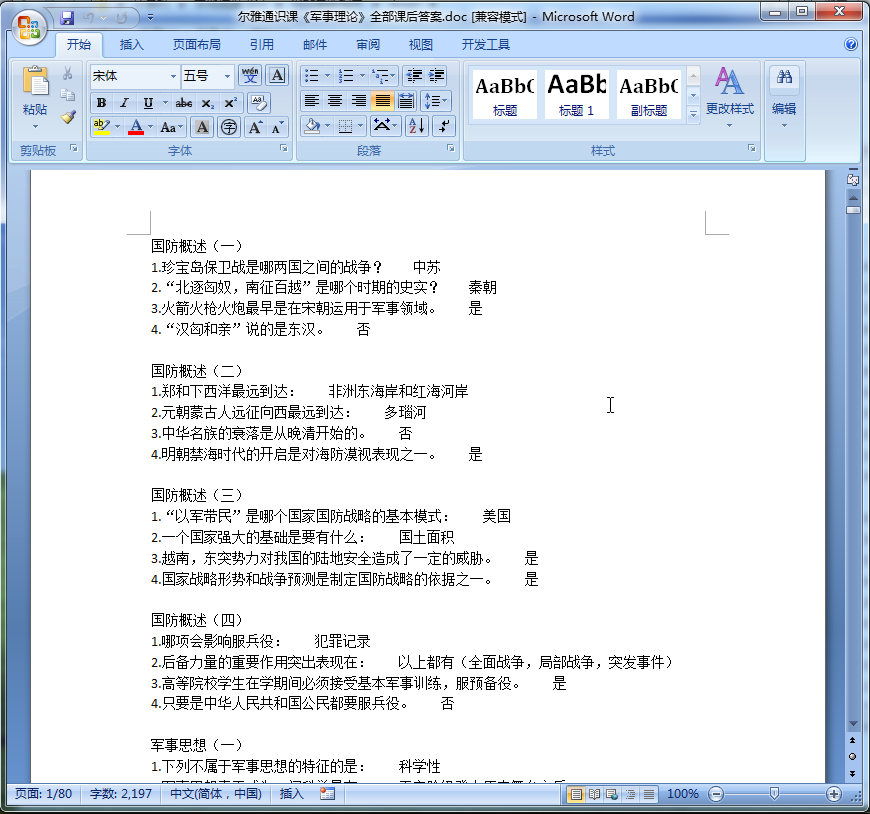This screenshot has width=870, height=814.
Task: Open bullets list dropdown
Action: tap(327, 75)
